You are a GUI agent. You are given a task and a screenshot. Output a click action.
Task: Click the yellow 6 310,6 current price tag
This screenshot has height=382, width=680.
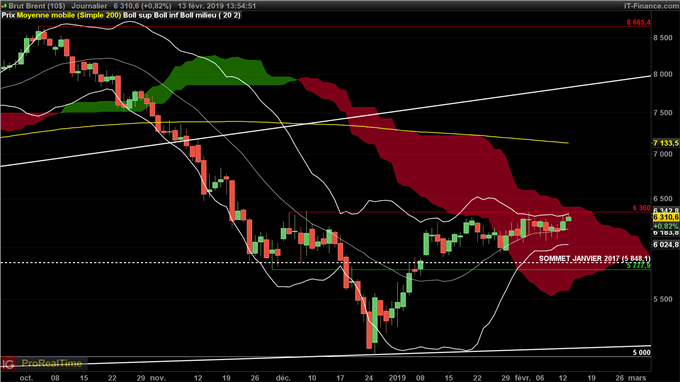click(x=666, y=216)
